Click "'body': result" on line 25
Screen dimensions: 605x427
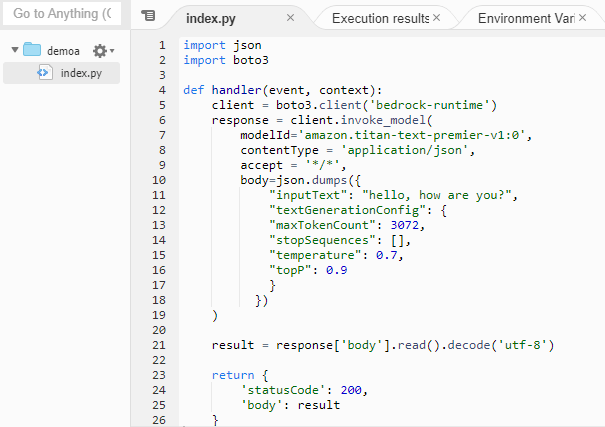pos(290,405)
